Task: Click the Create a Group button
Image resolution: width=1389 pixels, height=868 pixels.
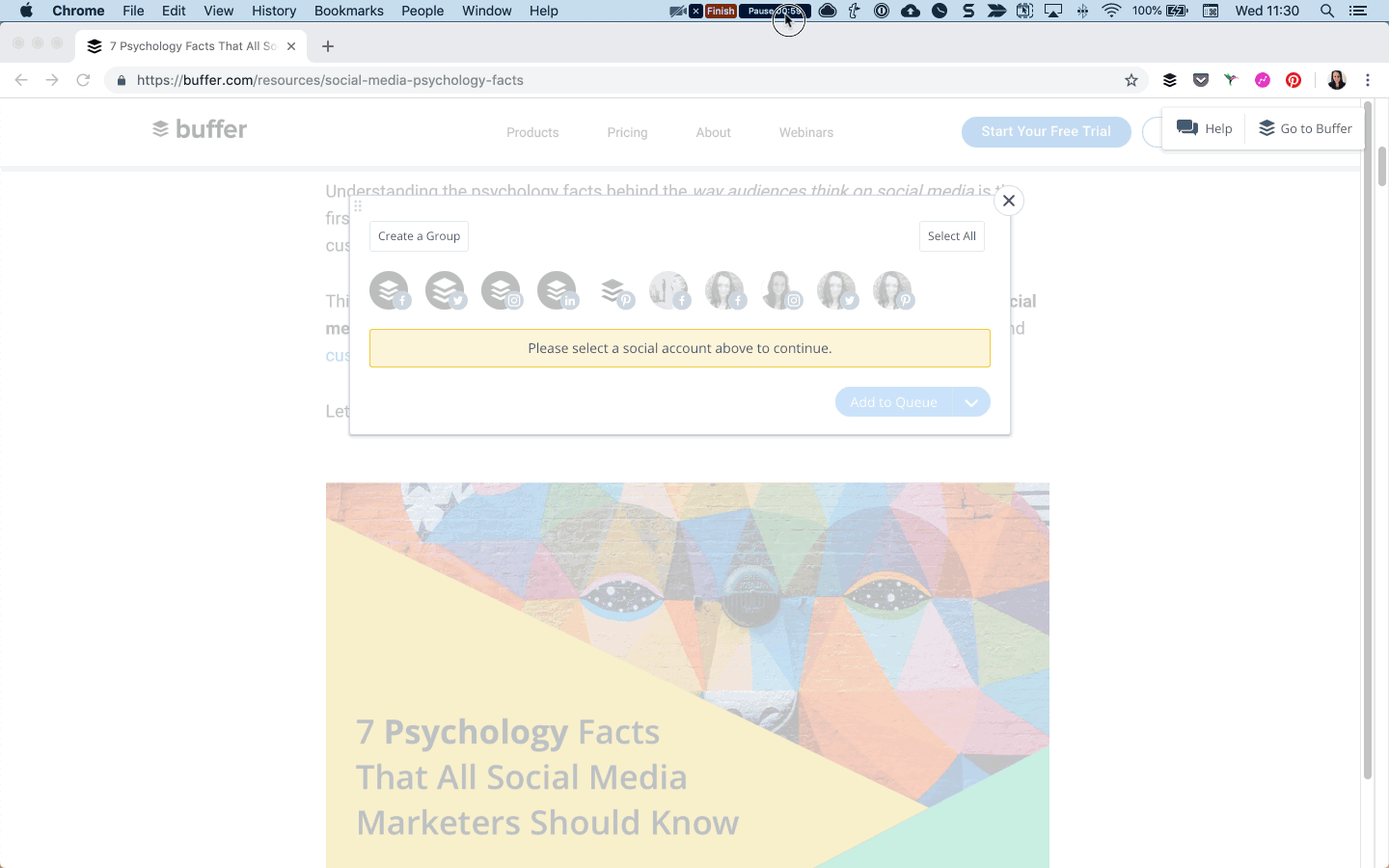Action: (x=419, y=235)
